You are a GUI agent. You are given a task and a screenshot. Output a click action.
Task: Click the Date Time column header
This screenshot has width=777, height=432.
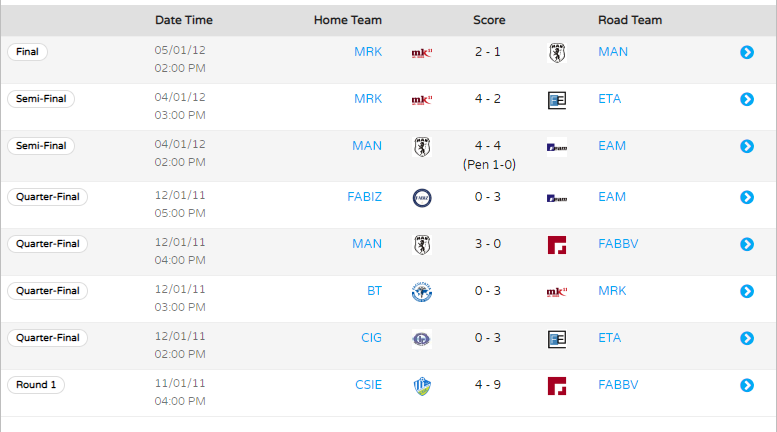coord(184,20)
